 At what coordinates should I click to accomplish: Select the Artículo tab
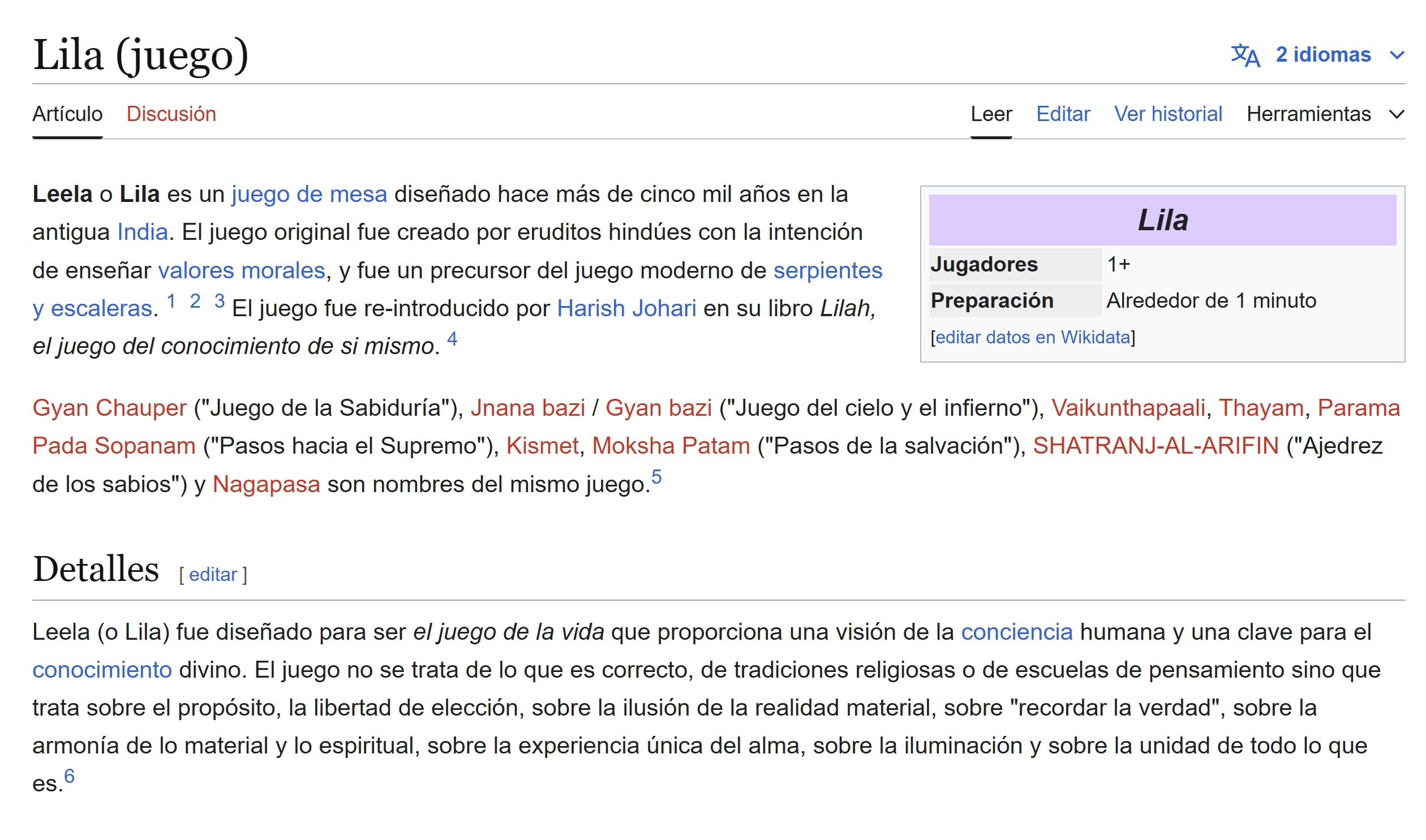(x=67, y=114)
